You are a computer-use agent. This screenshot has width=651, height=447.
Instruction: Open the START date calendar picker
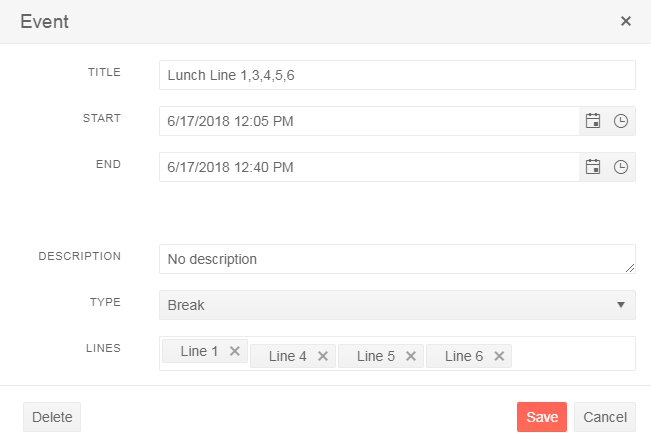[x=593, y=121]
